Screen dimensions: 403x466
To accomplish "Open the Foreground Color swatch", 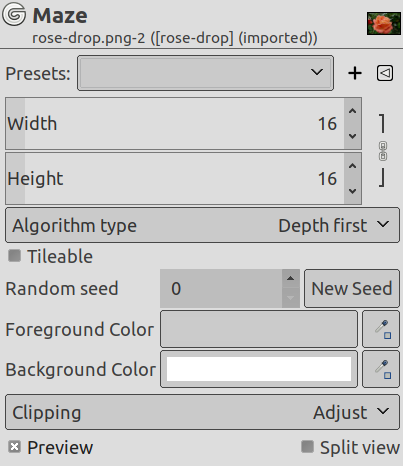I will [259, 329].
